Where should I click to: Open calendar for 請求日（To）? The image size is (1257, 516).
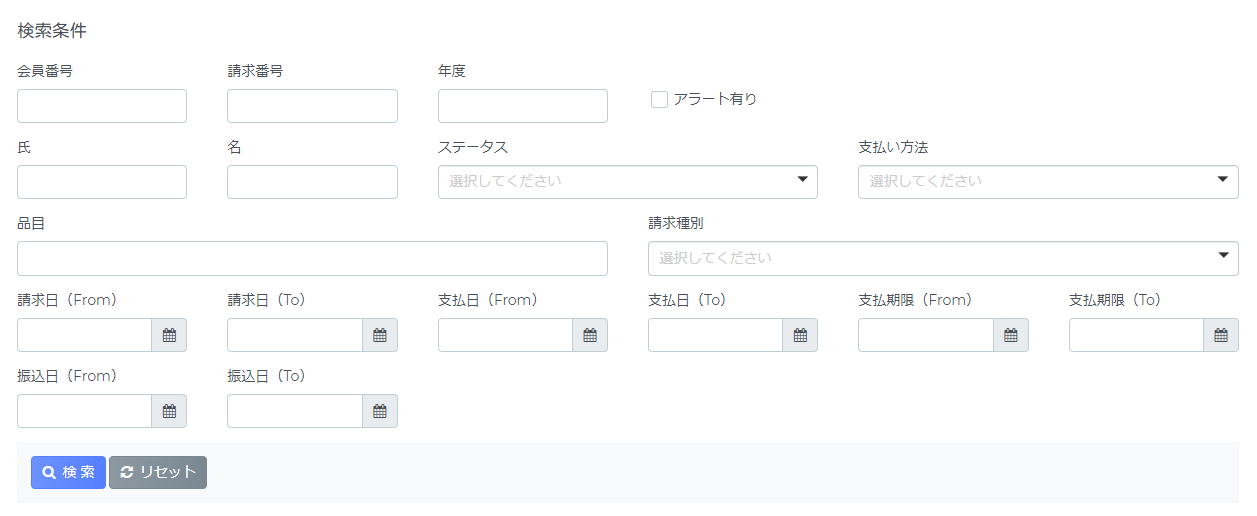380,335
